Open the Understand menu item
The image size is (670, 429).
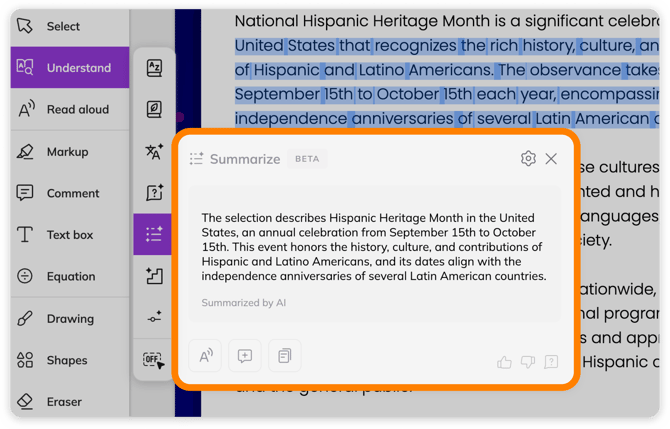click(x=70, y=68)
